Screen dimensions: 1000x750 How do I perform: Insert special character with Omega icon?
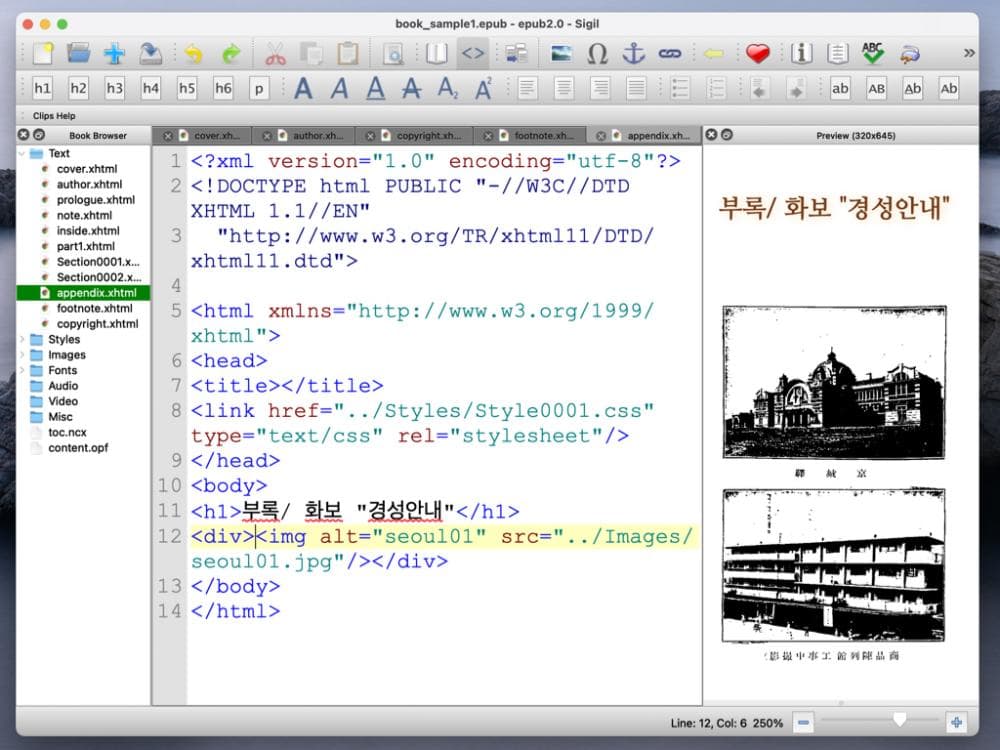pos(597,54)
